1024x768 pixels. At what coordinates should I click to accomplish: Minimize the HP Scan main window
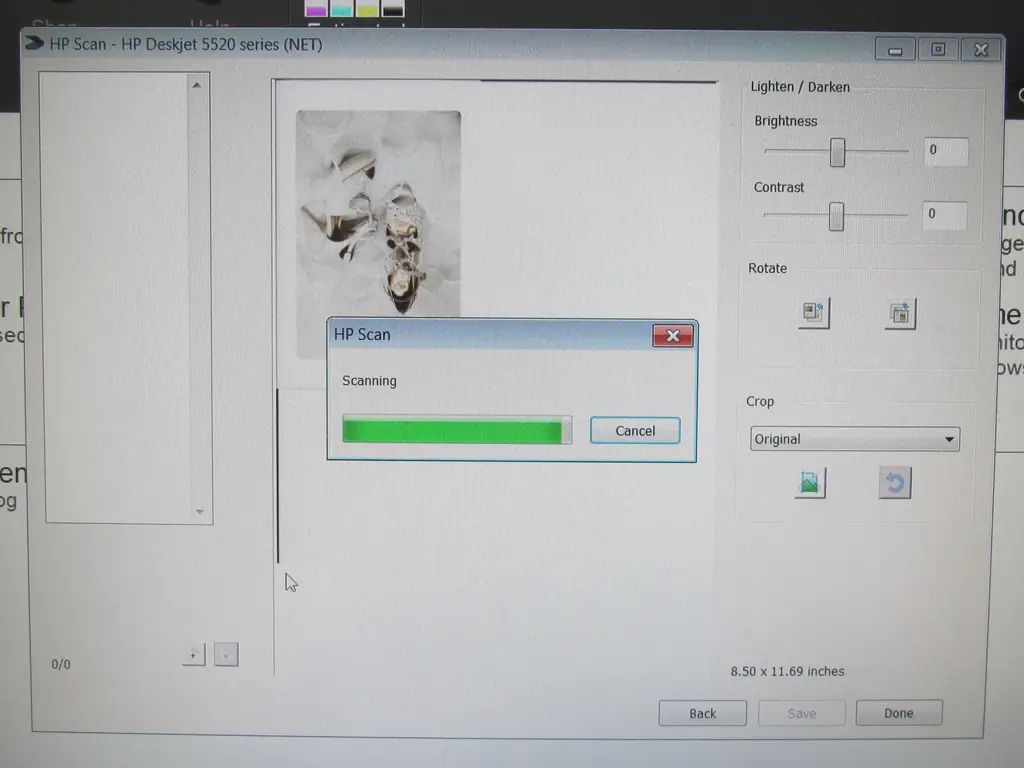click(895, 50)
